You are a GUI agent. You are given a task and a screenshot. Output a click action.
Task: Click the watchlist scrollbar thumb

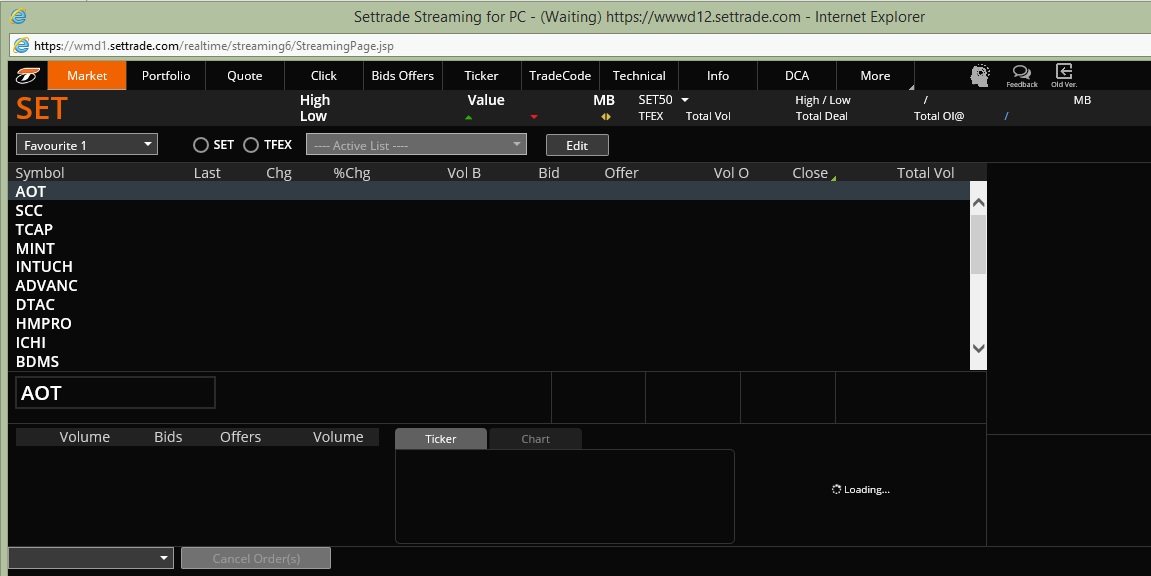click(x=978, y=245)
